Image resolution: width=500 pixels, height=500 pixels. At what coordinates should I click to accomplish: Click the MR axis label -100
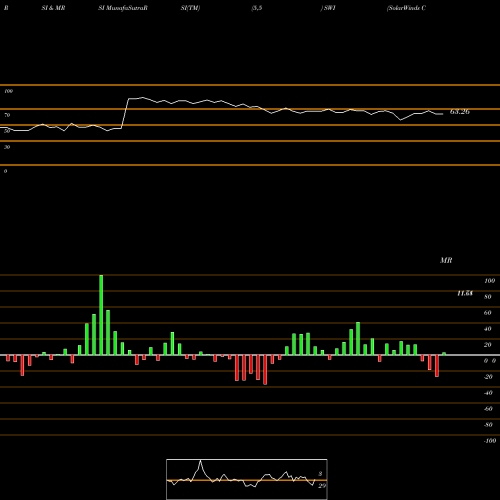490,441
